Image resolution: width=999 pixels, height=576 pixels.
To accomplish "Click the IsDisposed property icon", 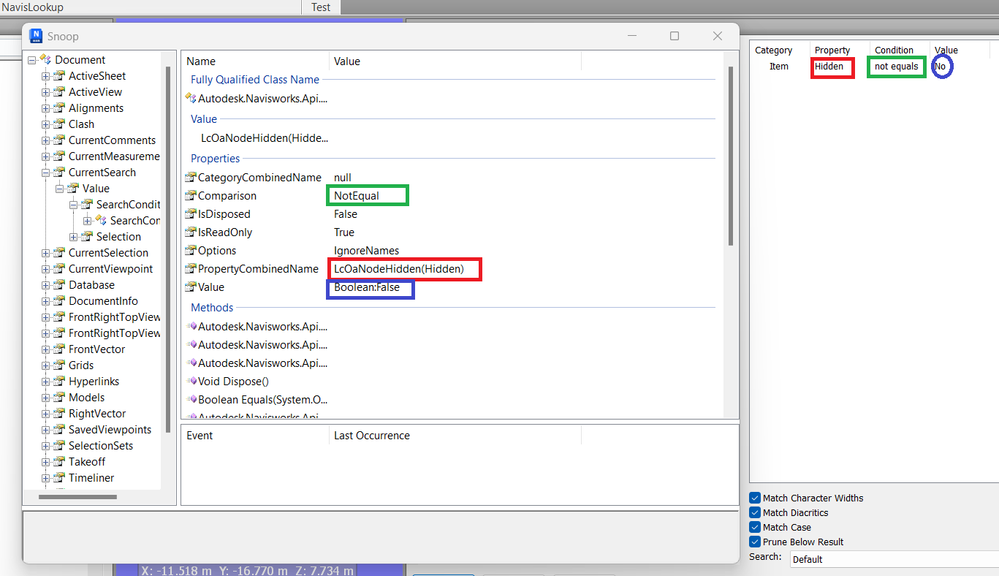I will [190, 214].
